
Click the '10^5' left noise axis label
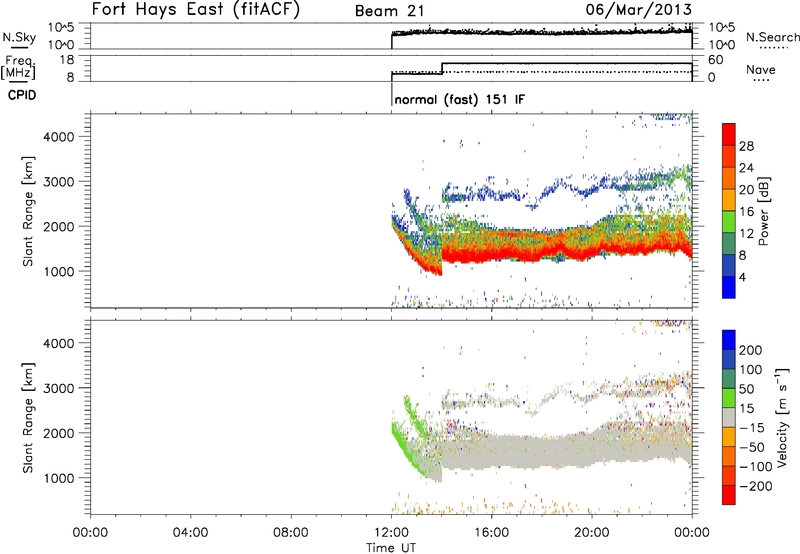click(62, 28)
